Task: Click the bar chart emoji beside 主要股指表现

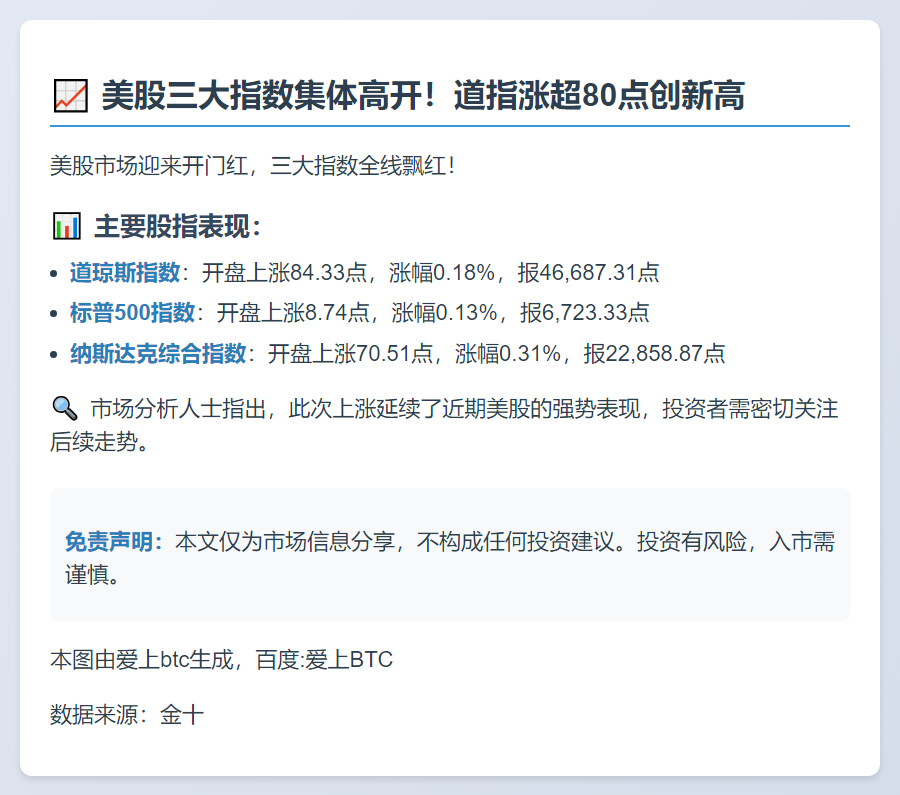Action: pos(66,226)
